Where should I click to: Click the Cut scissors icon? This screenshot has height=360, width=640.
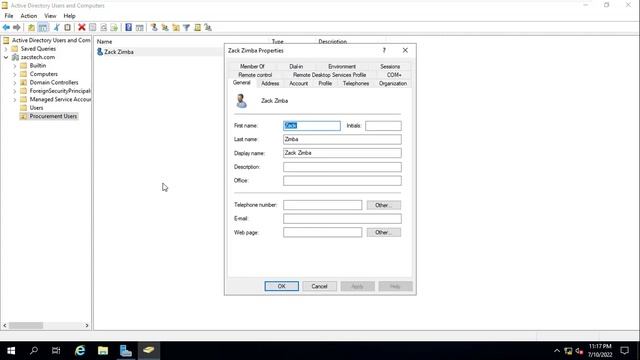click(57, 27)
